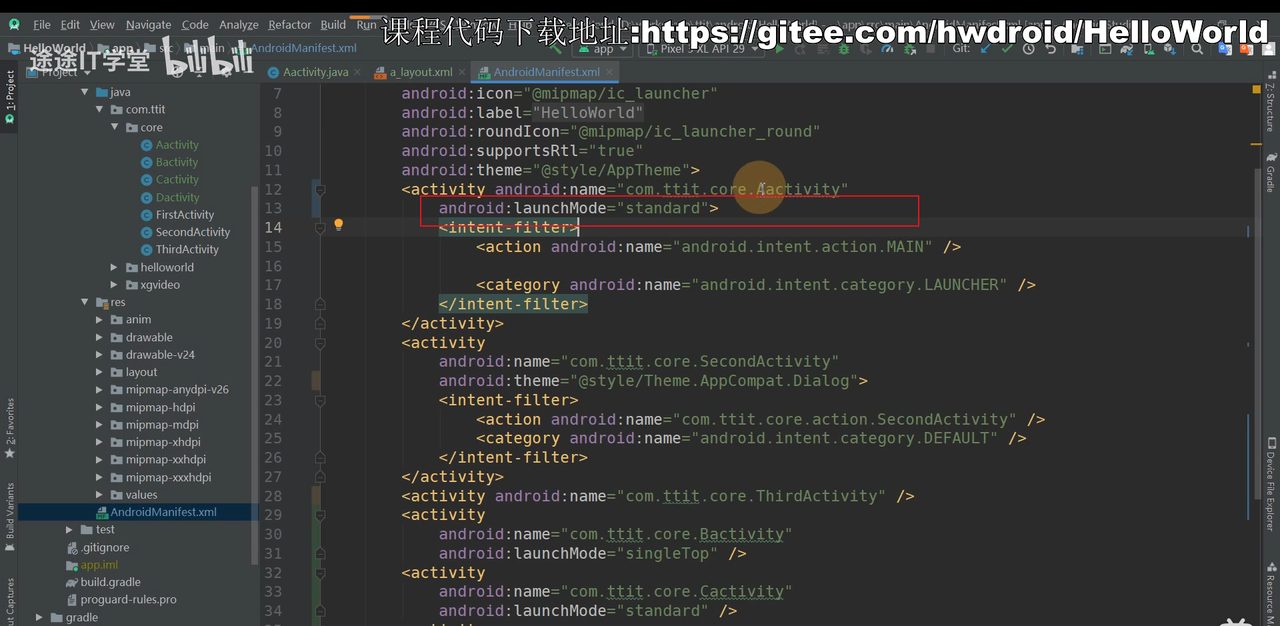Collapse the core package node
Image resolution: width=1280 pixels, height=626 pixels.
(115, 127)
